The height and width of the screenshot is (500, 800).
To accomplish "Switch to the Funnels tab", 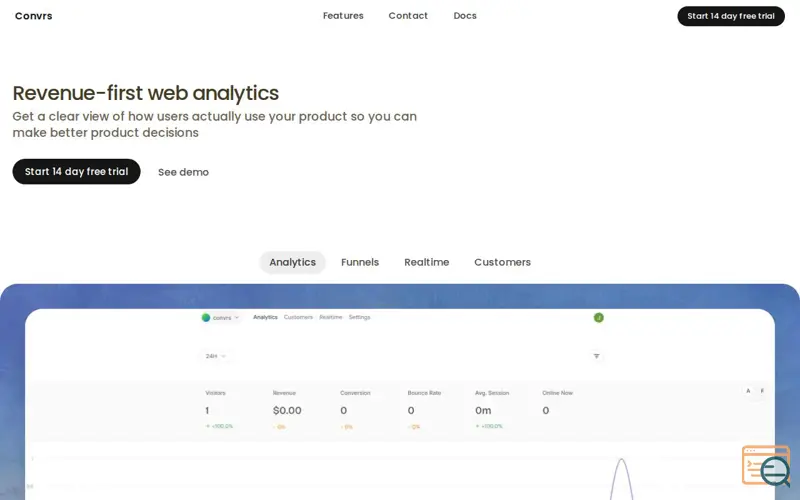I will coord(360,262).
